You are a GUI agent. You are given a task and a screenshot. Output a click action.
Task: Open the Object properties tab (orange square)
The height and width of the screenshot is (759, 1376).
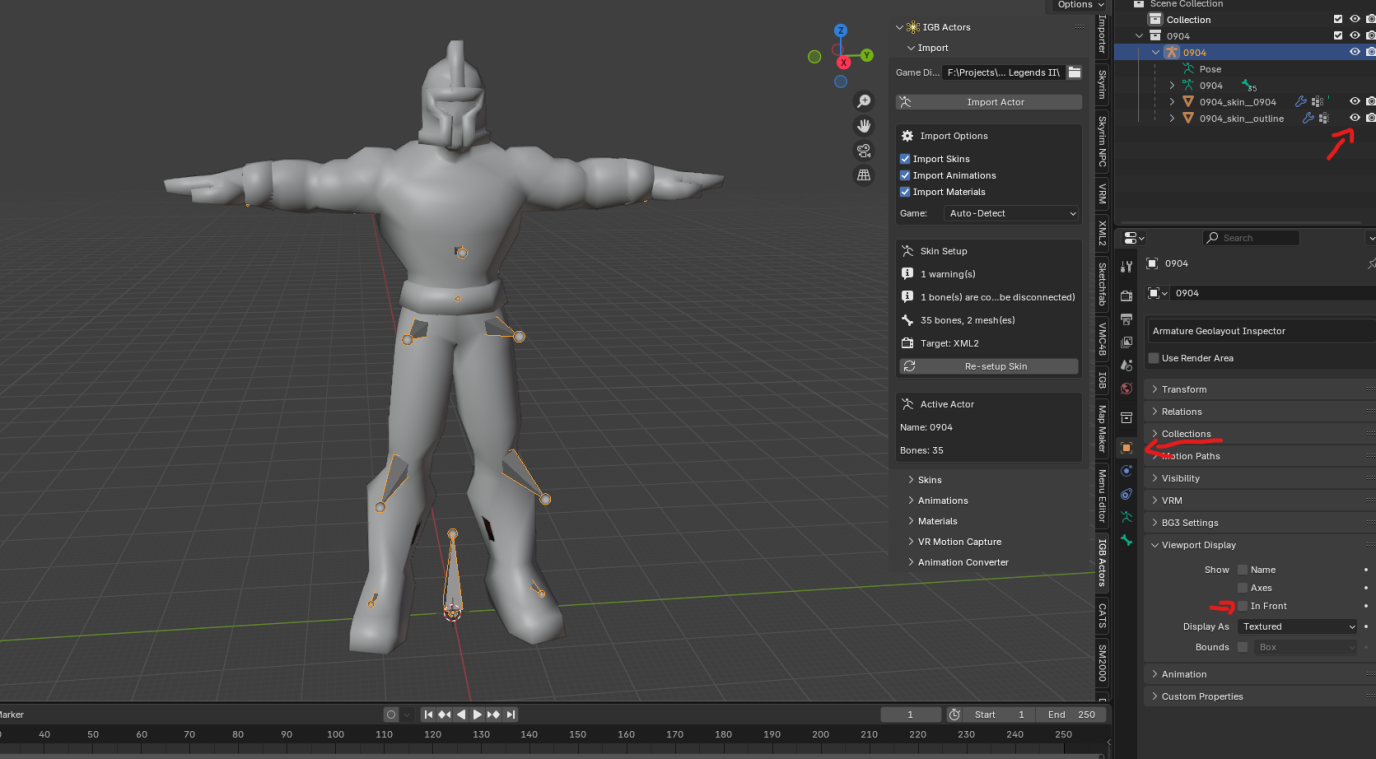point(1127,448)
